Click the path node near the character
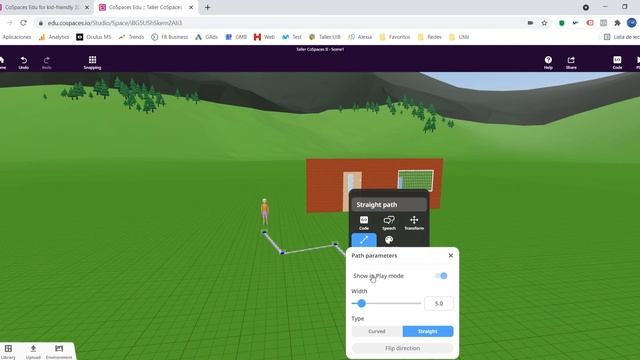Screen dimensions: 640x360 point(264,232)
